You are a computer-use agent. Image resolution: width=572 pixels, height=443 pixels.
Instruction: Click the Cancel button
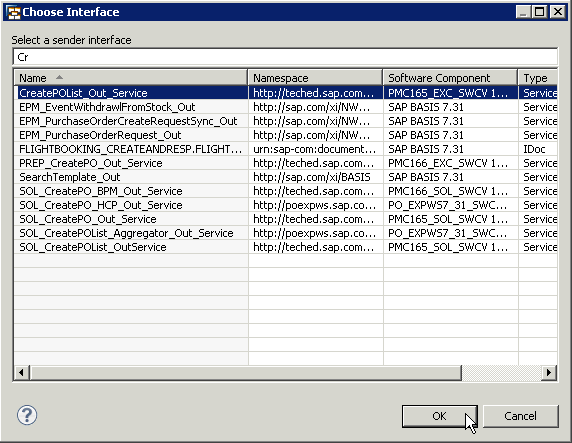point(521,416)
